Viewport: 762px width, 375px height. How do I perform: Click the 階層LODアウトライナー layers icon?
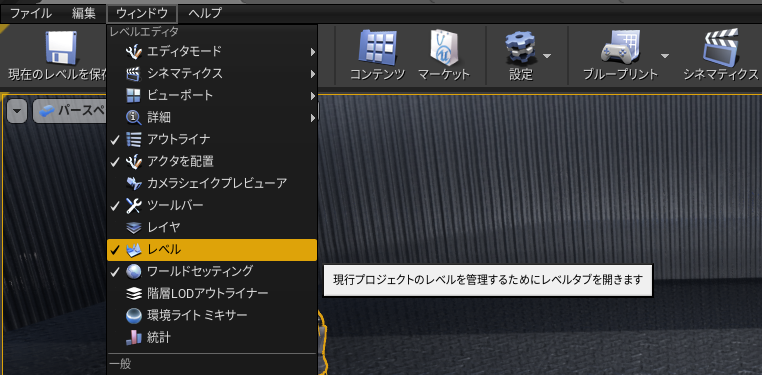click(133, 293)
